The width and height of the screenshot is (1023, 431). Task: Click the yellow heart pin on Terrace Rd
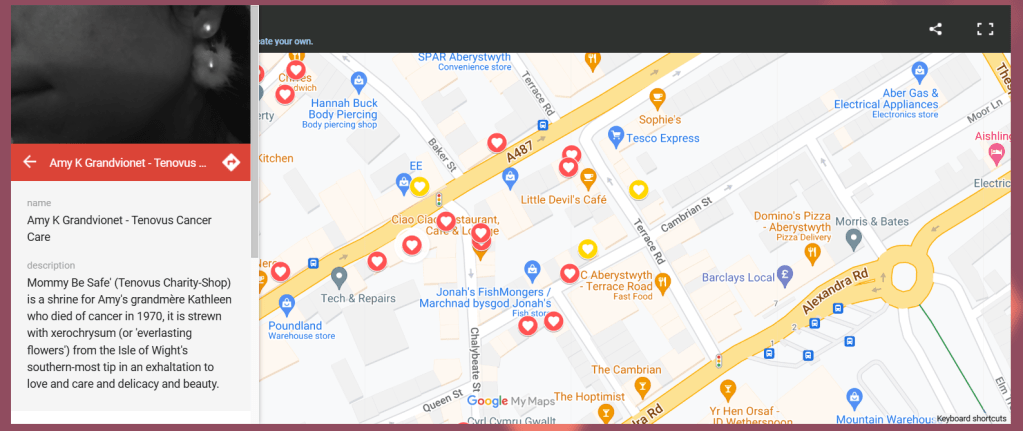click(x=639, y=190)
